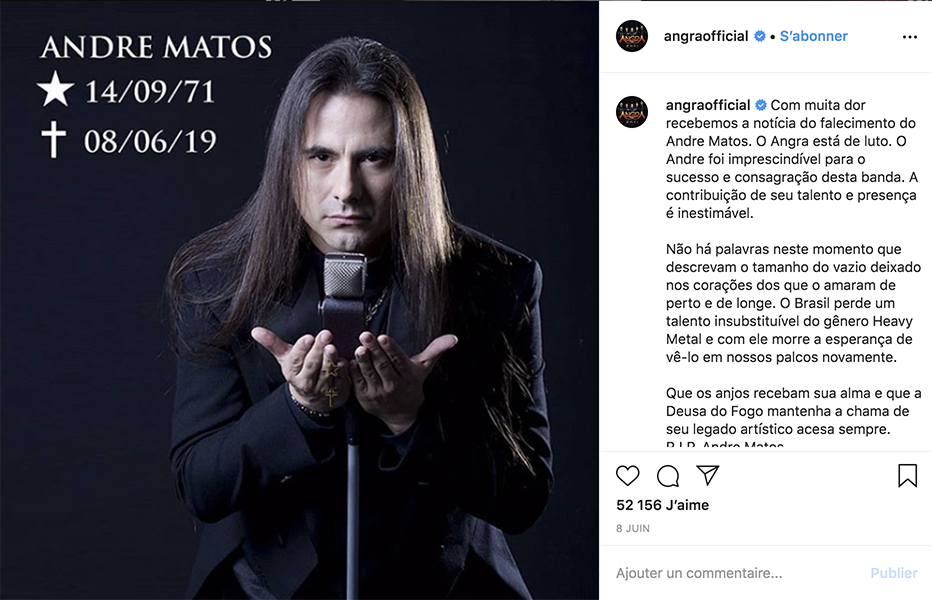Save the post with bookmark icon
The height and width of the screenshot is (600, 932).
[907, 476]
